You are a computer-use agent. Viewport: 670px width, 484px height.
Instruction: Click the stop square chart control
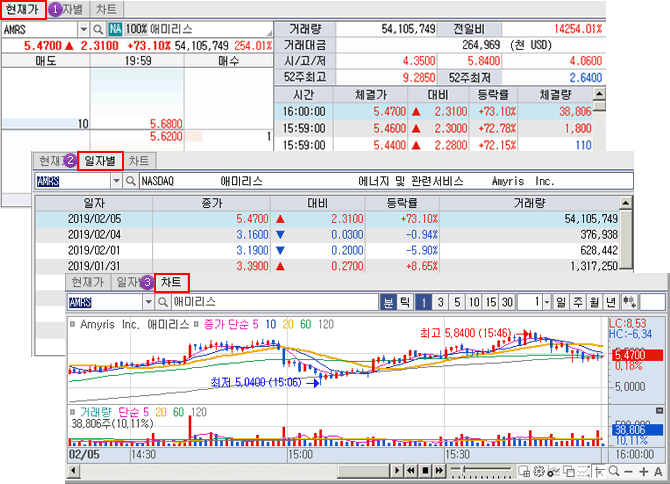coord(425,471)
